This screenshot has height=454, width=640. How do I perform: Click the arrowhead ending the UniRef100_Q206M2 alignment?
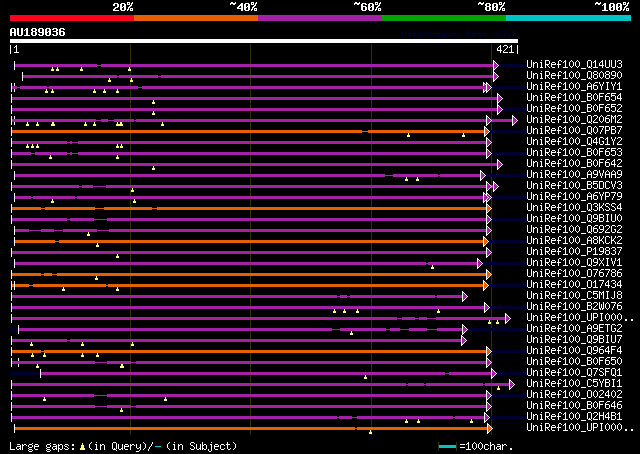[x=515, y=120]
